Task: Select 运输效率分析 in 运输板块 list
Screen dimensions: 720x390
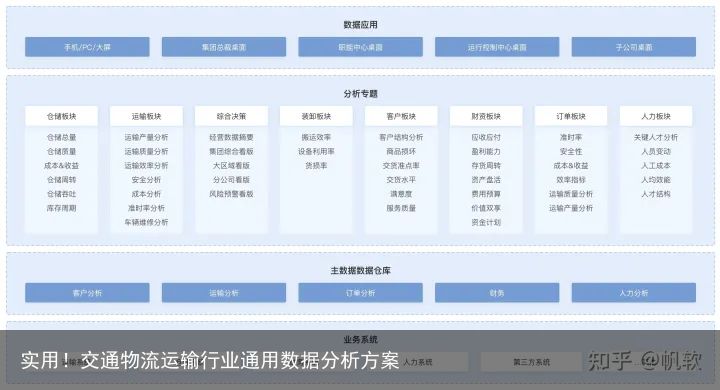Action: point(146,165)
